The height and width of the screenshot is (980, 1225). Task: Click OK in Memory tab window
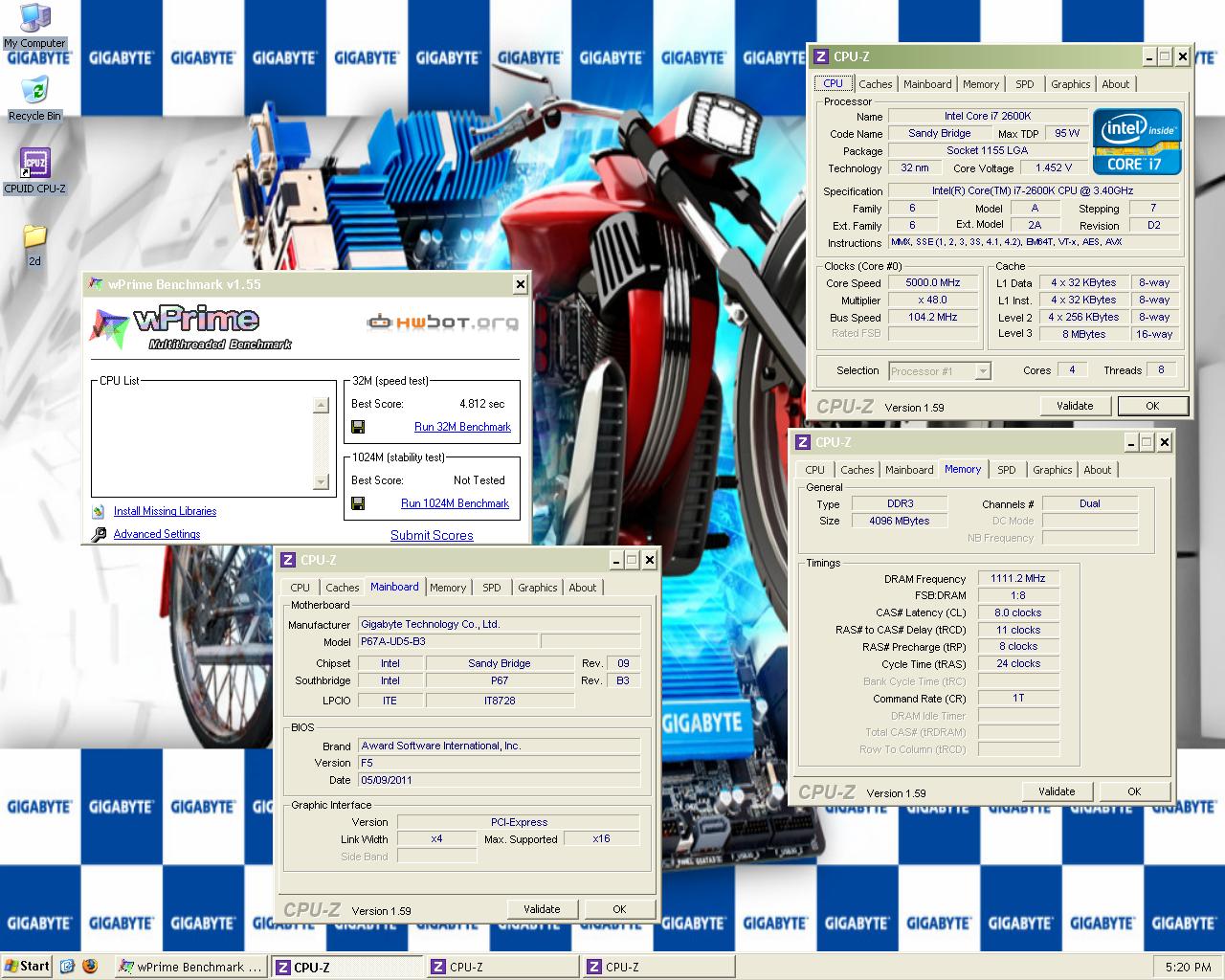(x=1134, y=791)
